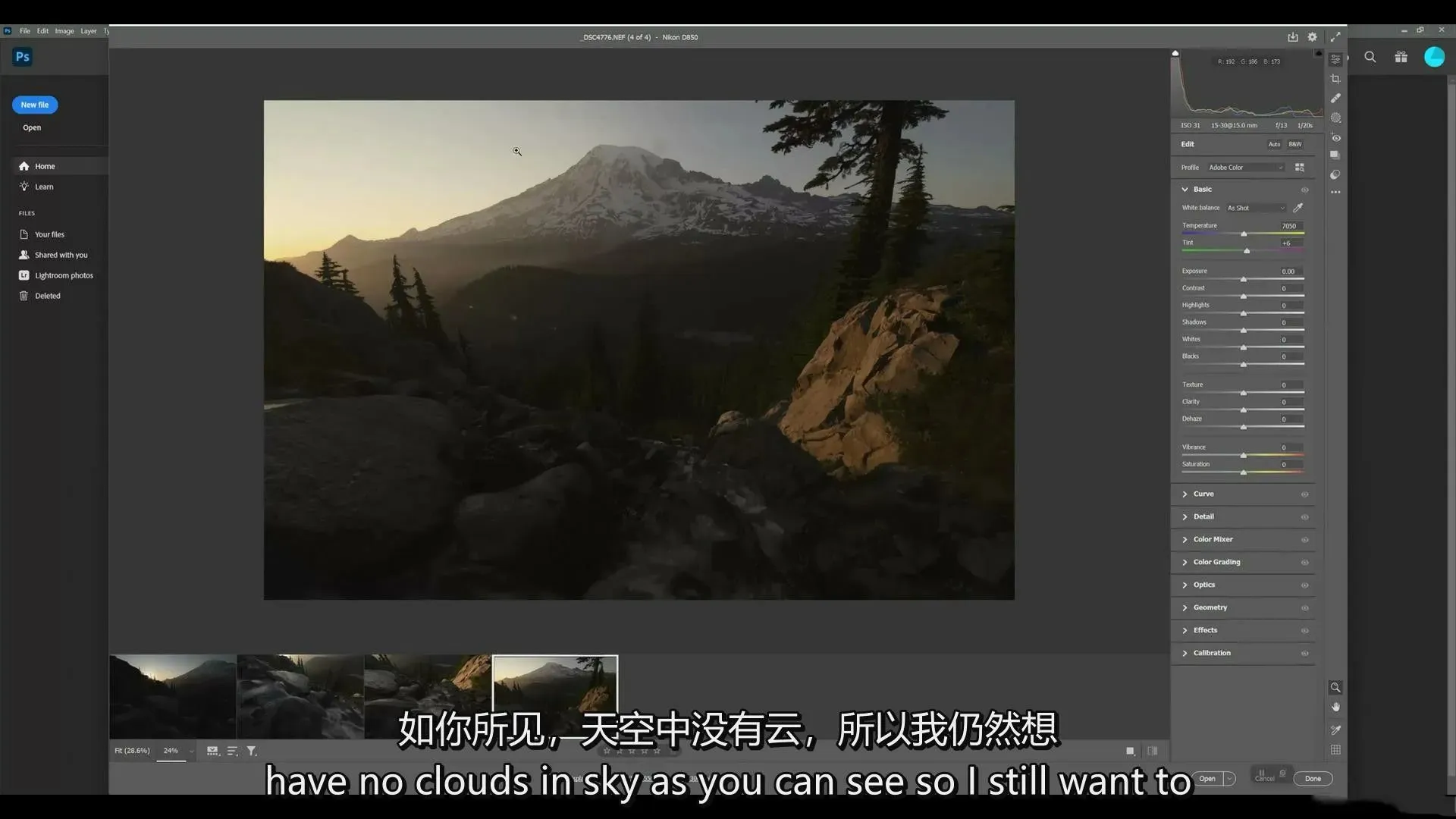The image size is (1456, 819).
Task: Open the Image menu
Action: pyautogui.click(x=64, y=31)
